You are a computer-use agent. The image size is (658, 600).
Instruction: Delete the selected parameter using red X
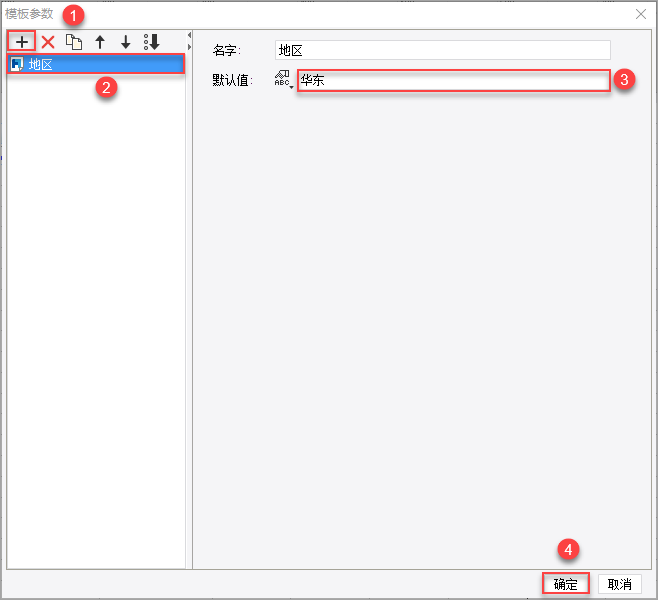(48, 42)
